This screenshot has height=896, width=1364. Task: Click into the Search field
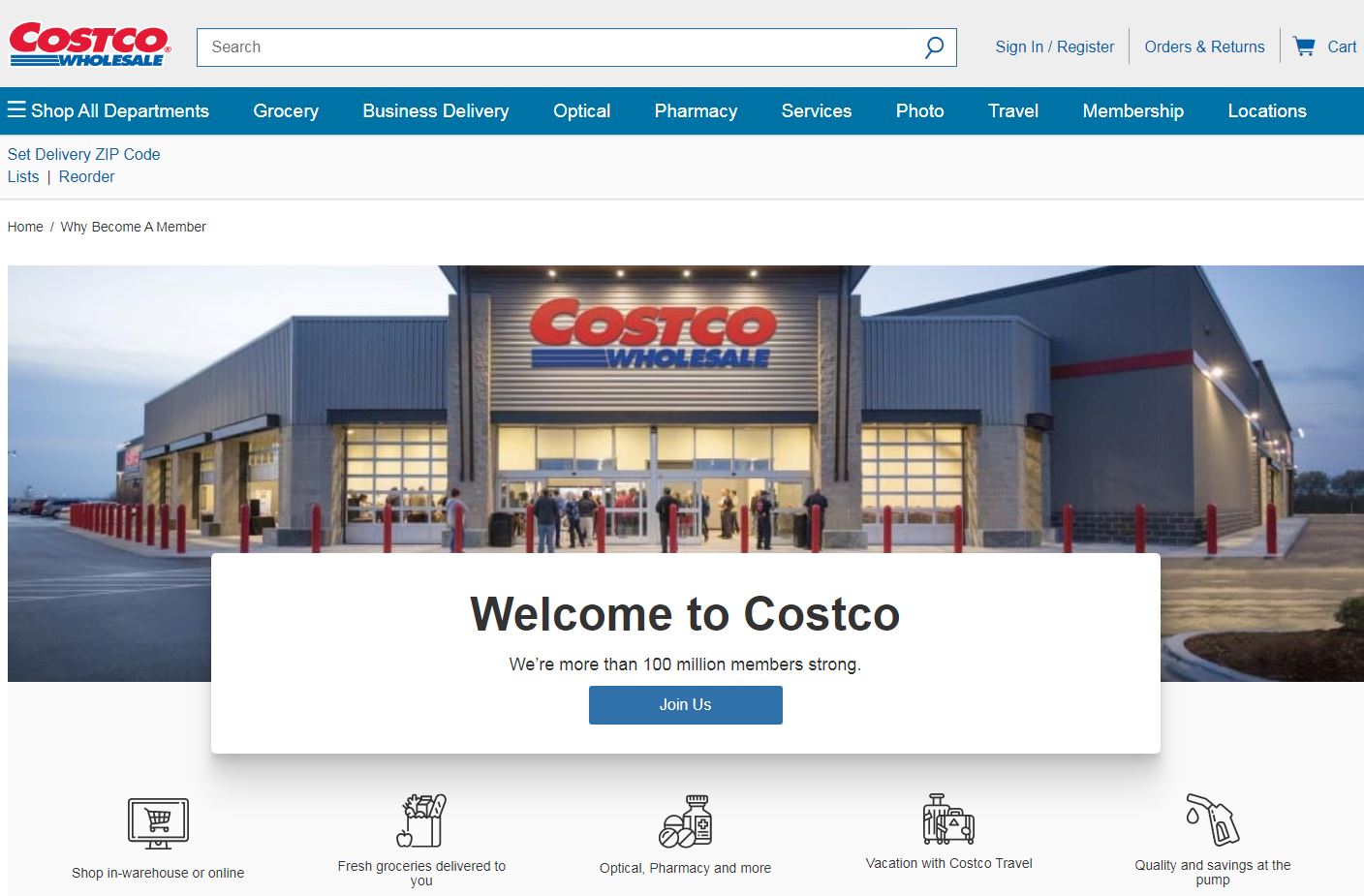pyautogui.click(x=576, y=47)
